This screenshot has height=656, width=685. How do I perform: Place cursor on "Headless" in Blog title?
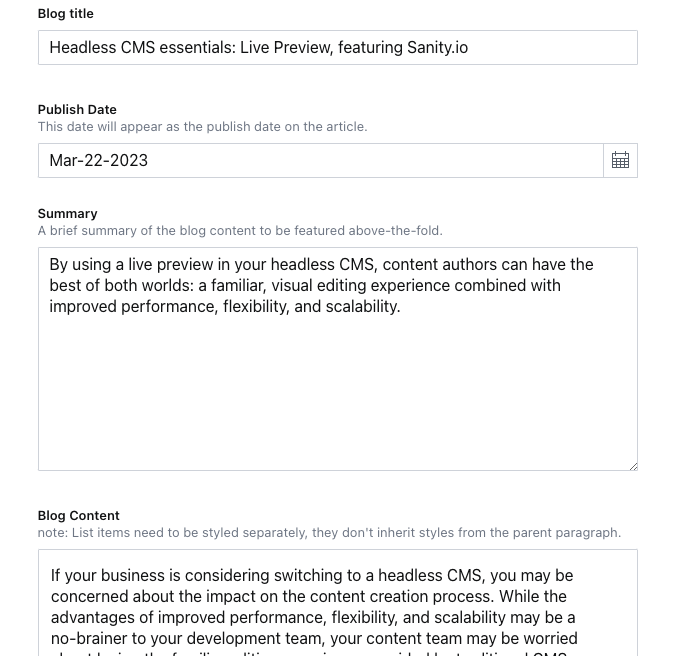81,47
